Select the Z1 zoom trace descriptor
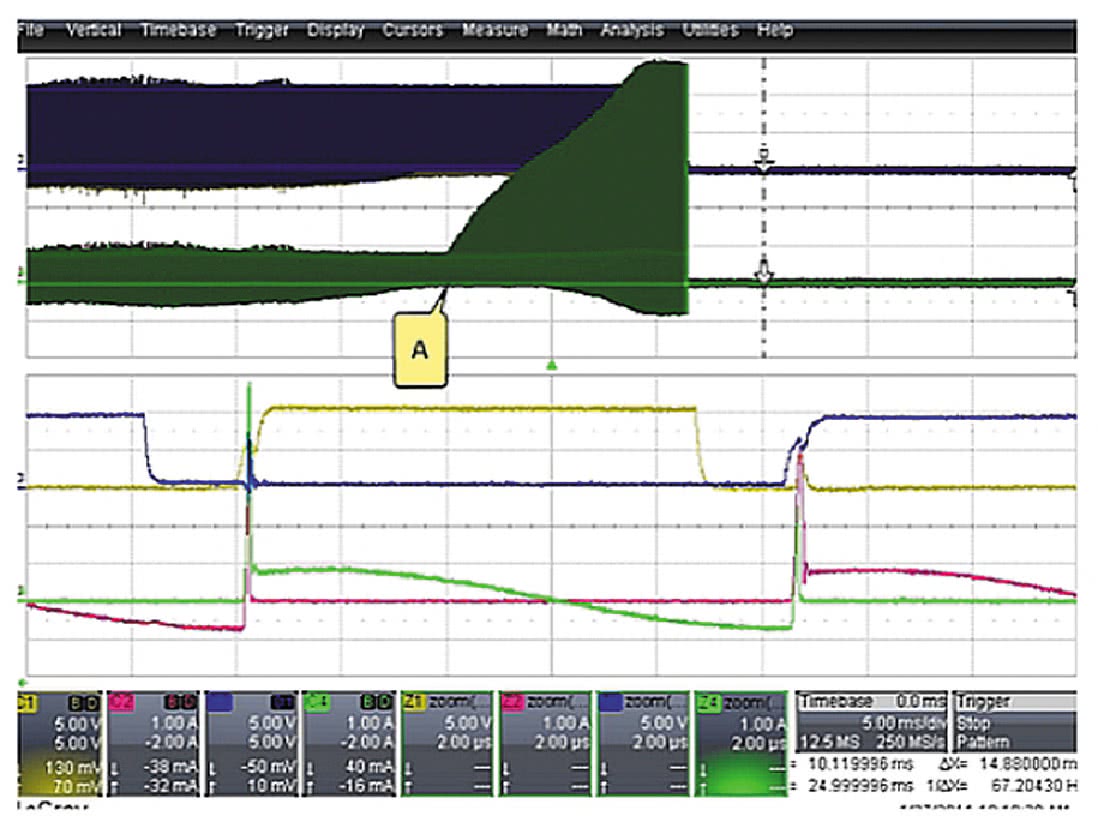The image size is (1098, 822). pos(448,741)
